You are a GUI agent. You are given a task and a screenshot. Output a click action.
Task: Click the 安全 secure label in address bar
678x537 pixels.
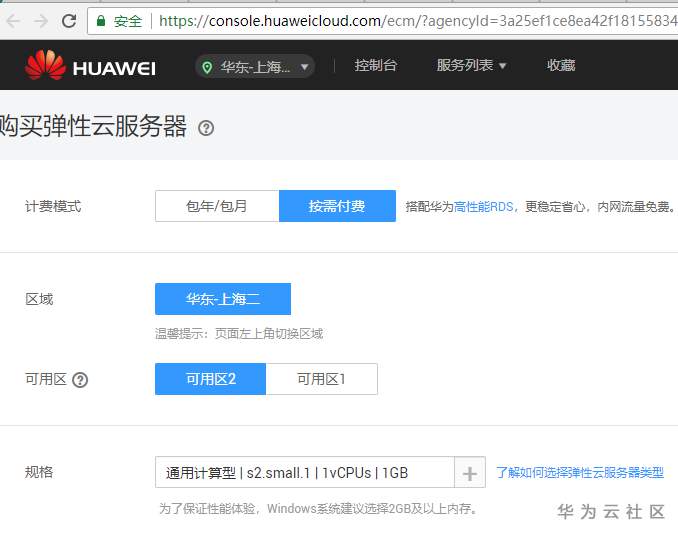point(128,21)
